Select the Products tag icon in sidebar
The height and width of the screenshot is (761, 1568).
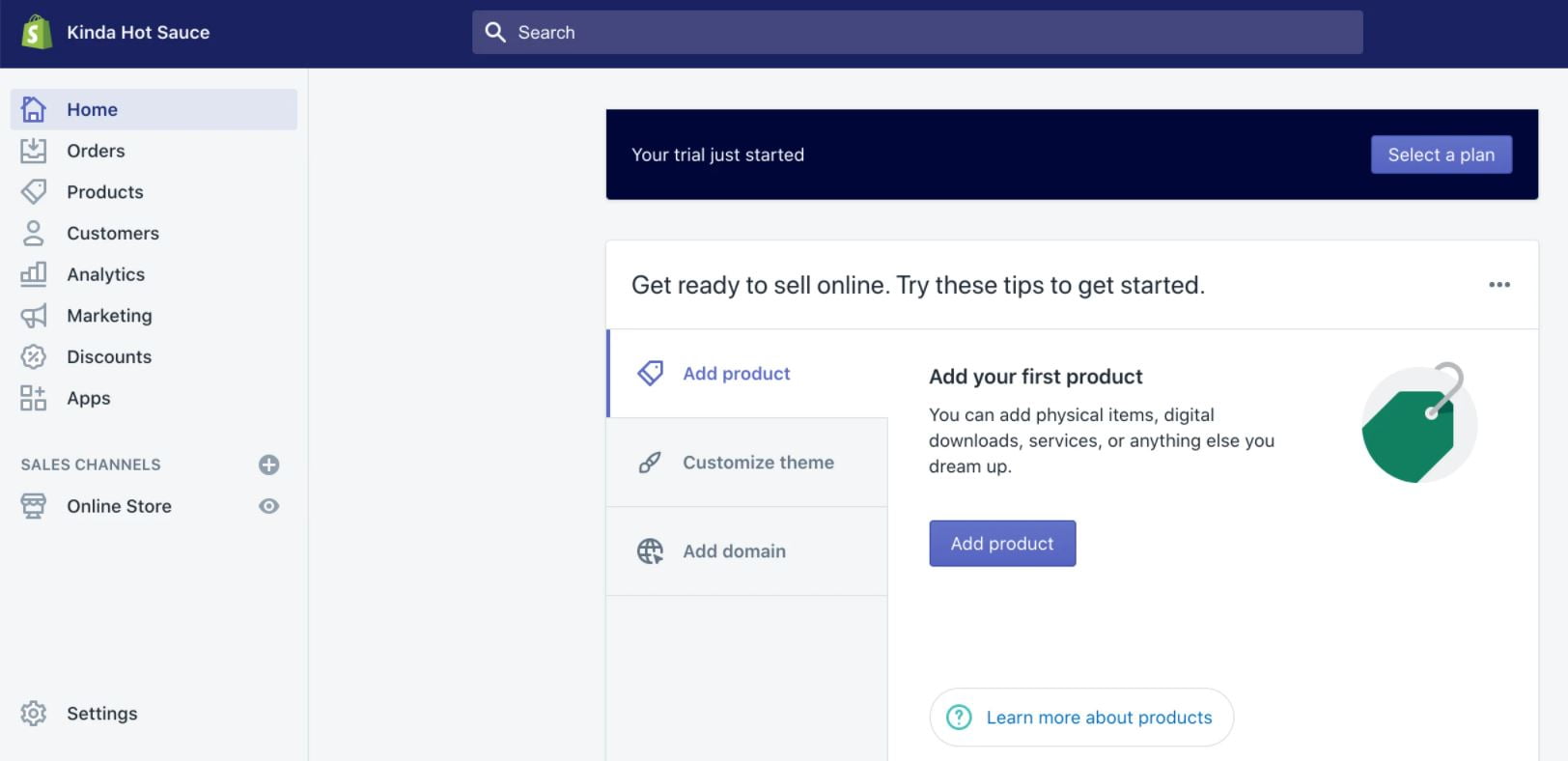pos(34,191)
